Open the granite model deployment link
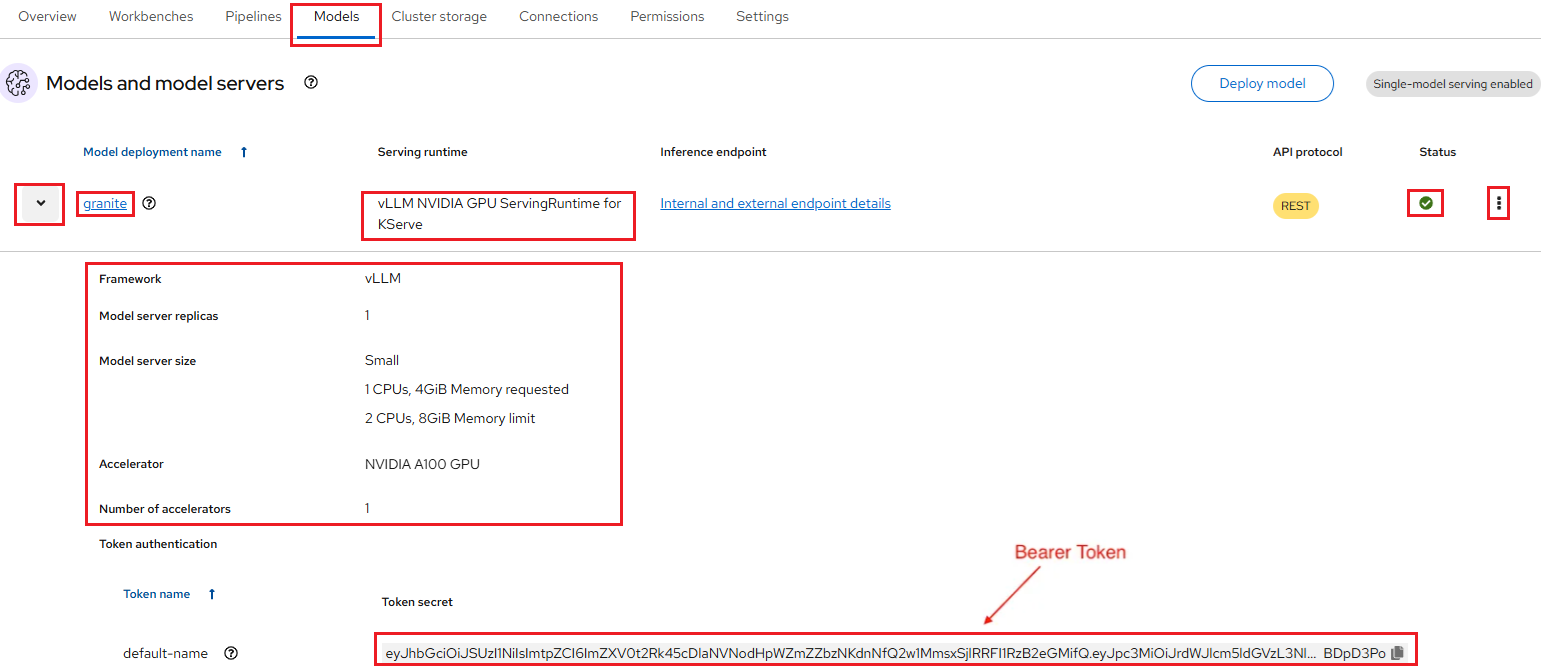The width and height of the screenshot is (1541, 667). [105, 203]
